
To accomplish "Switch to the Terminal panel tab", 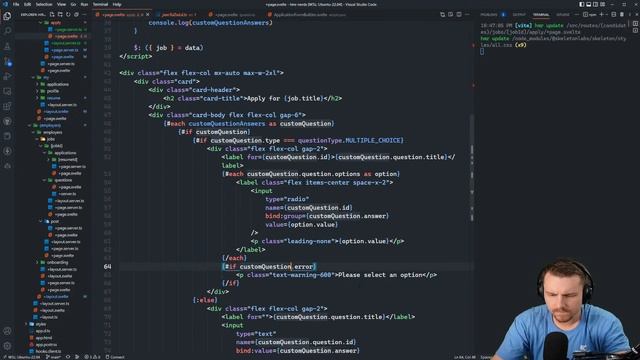I will pos(541,15).
